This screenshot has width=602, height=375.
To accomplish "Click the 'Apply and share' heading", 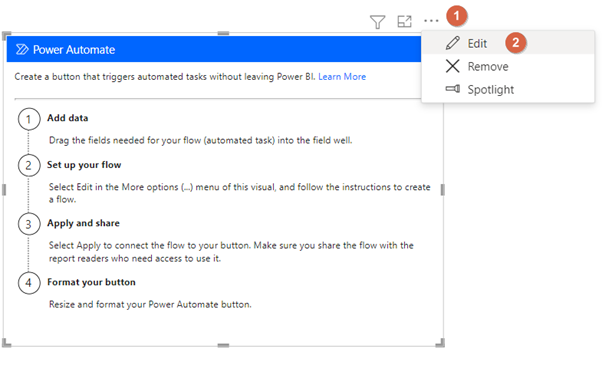I will point(83,223).
